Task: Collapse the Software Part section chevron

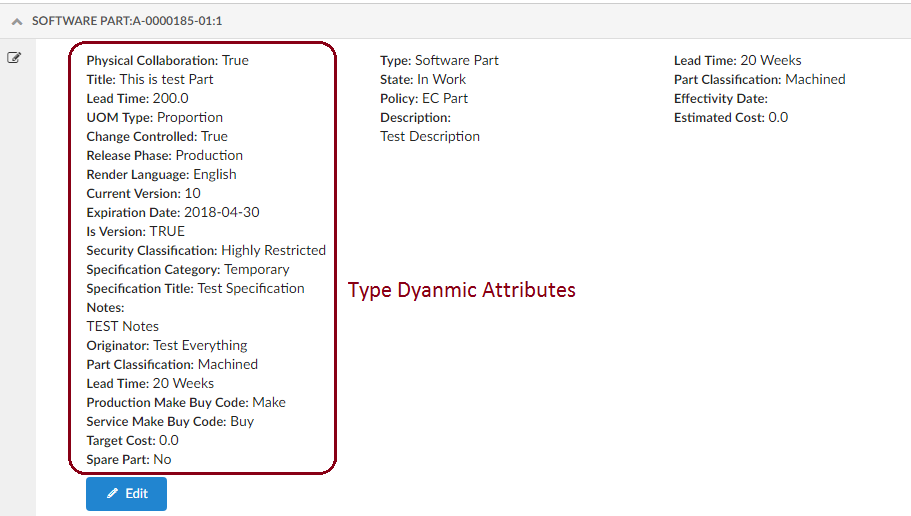Action: click(x=17, y=20)
